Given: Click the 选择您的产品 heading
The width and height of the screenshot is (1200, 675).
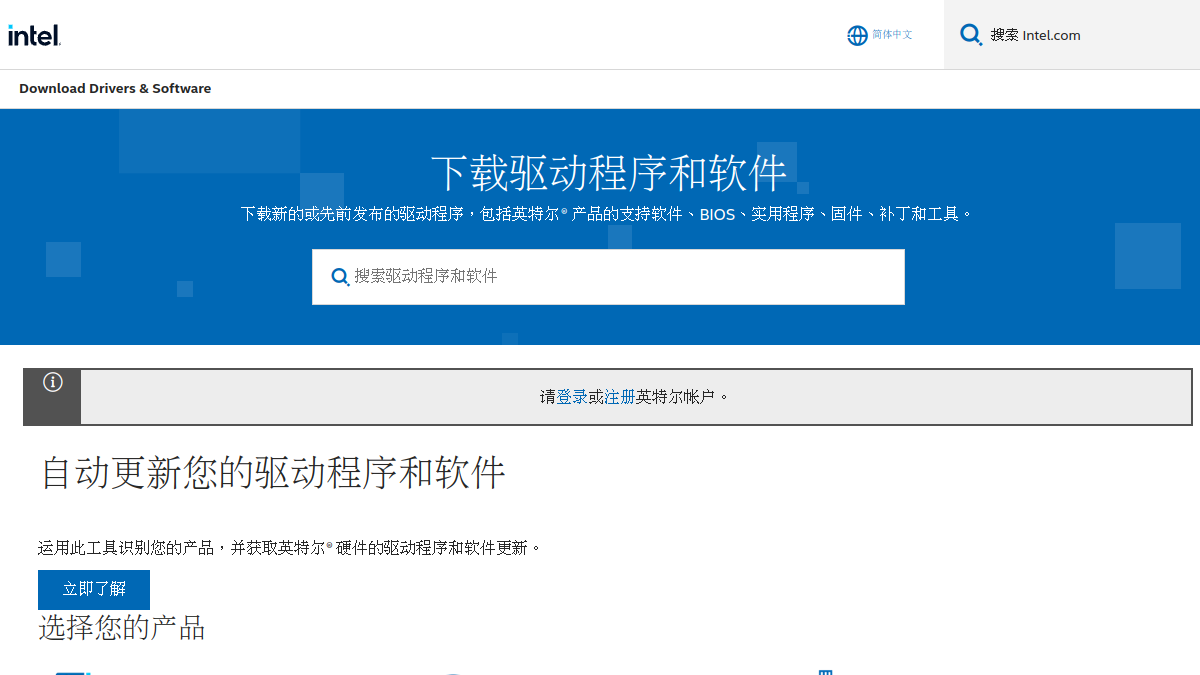Looking at the screenshot, I should coord(122,627).
